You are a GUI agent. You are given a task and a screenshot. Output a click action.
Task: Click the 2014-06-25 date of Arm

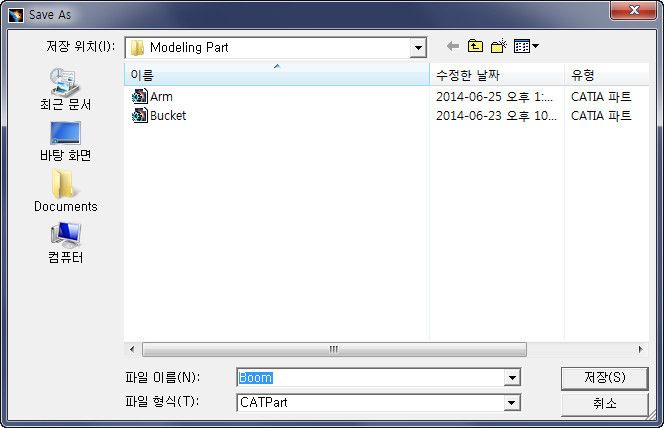[494, 97]
